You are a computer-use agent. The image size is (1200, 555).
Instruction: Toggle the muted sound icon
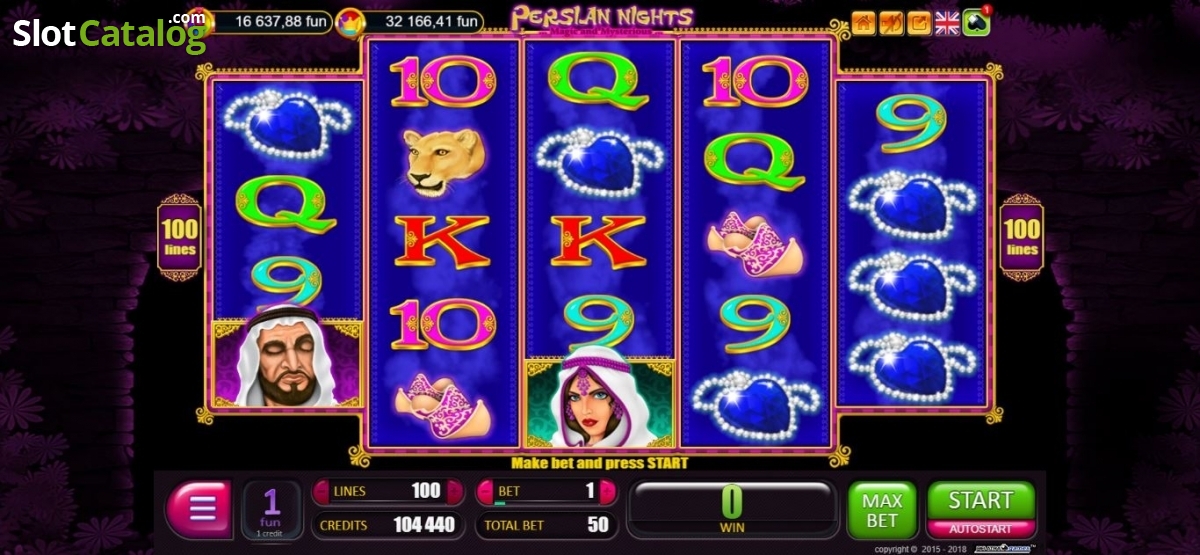(x=891, y=22)
